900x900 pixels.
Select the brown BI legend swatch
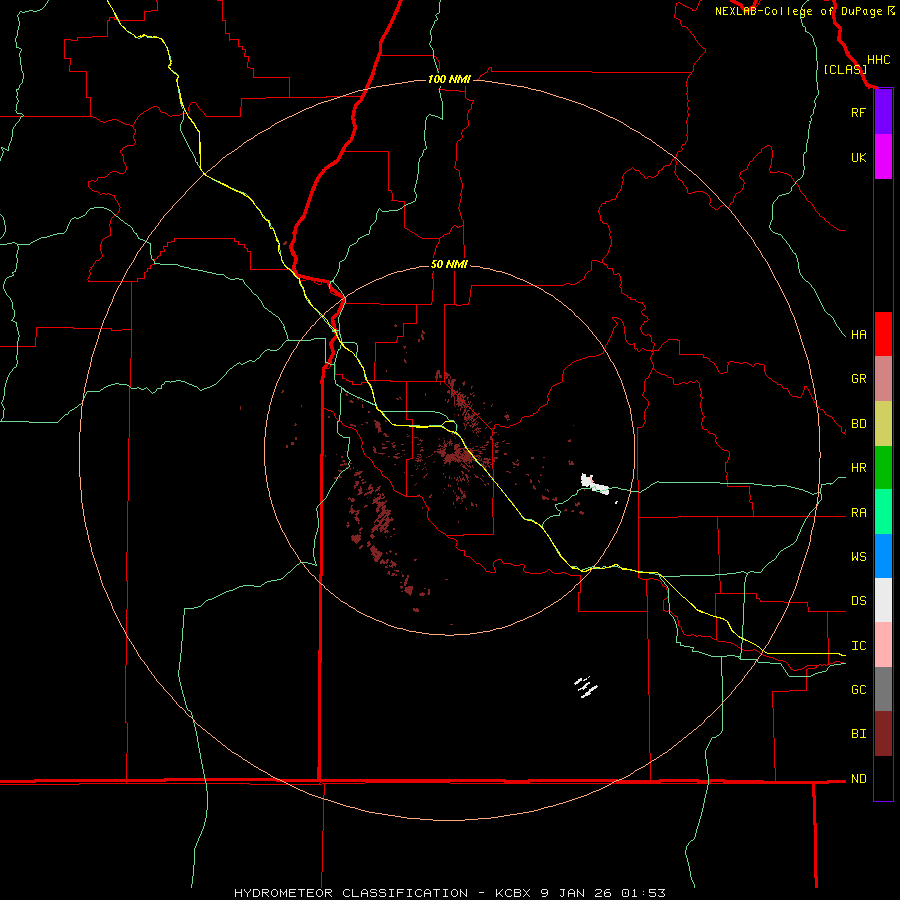pos(883,734)
